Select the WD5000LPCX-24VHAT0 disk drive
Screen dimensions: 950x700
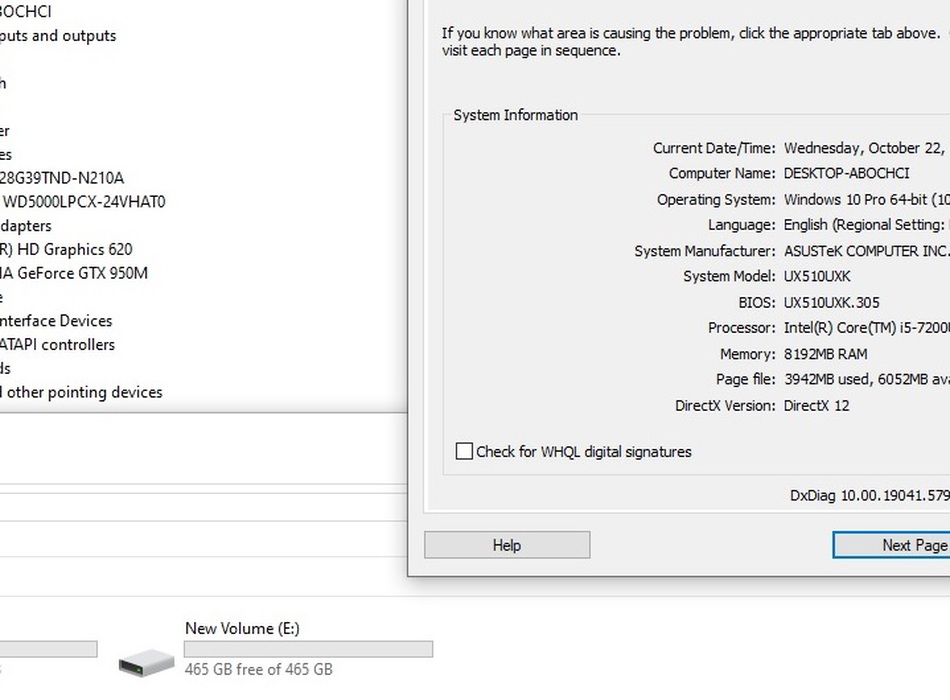coord(83,201)
